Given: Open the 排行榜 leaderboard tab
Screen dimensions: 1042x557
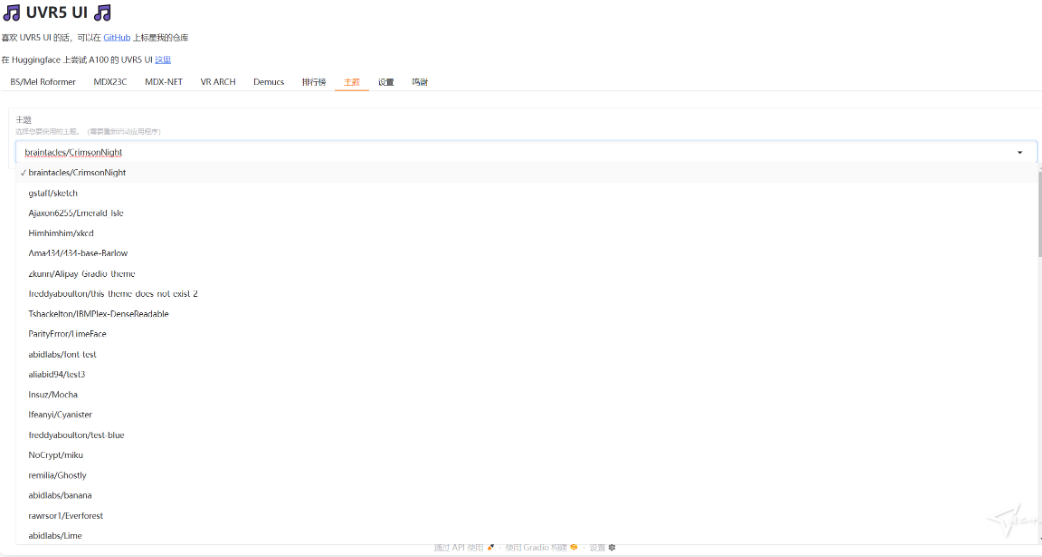Looking at the screenshot, I should [314, 82].
